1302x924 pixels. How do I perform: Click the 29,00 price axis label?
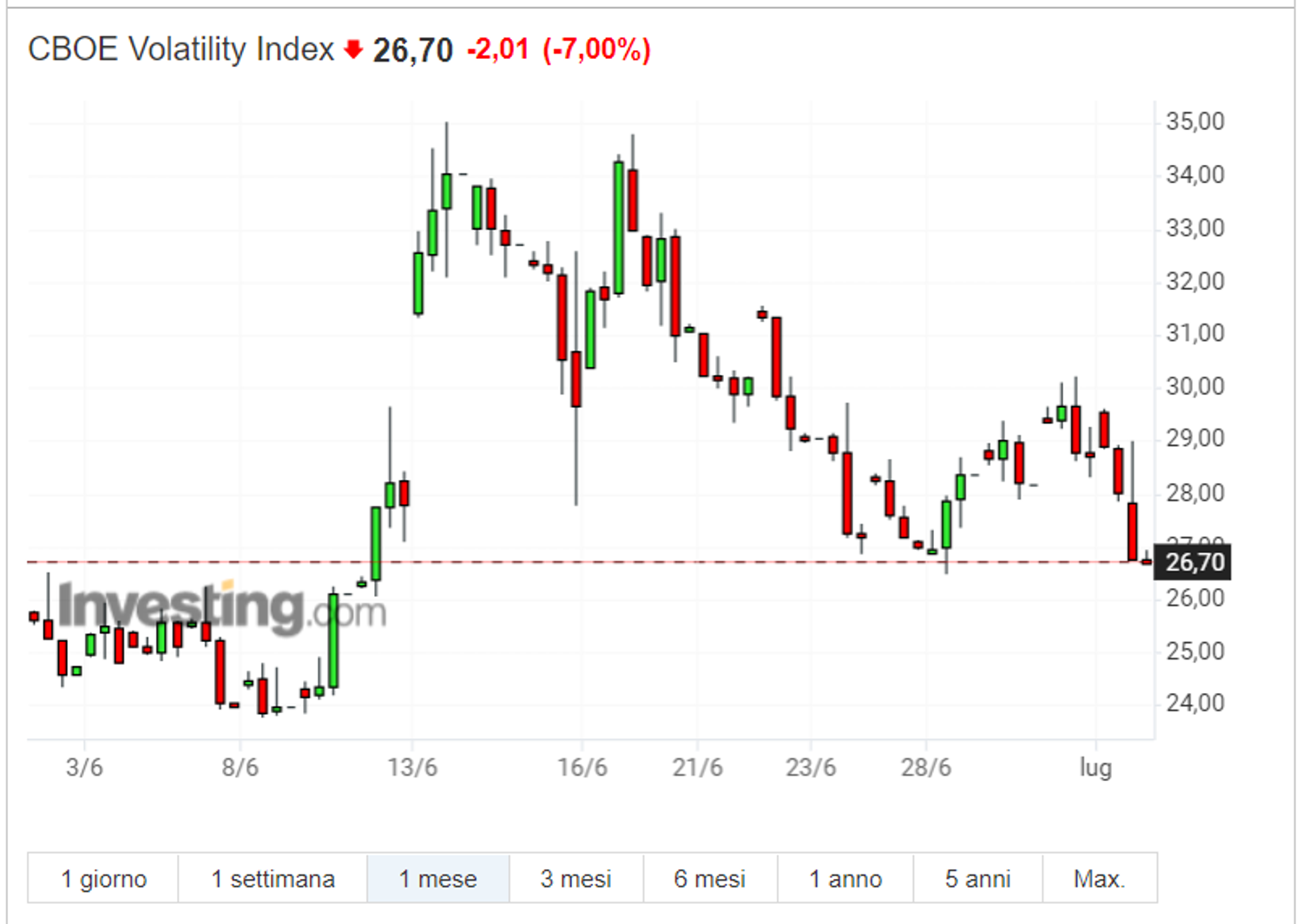pos(1195,438)
